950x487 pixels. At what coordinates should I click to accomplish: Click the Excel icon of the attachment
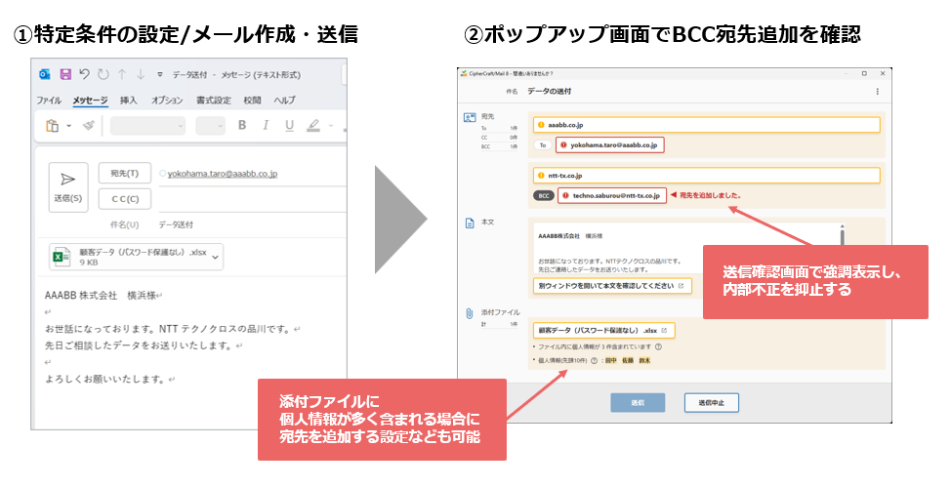[62, 256]
